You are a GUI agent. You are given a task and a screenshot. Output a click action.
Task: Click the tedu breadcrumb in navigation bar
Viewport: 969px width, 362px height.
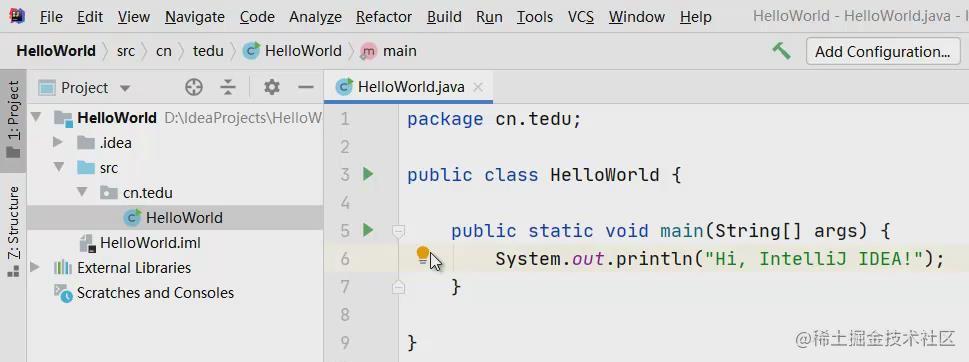pyautogui.click(x=208, y=51)
